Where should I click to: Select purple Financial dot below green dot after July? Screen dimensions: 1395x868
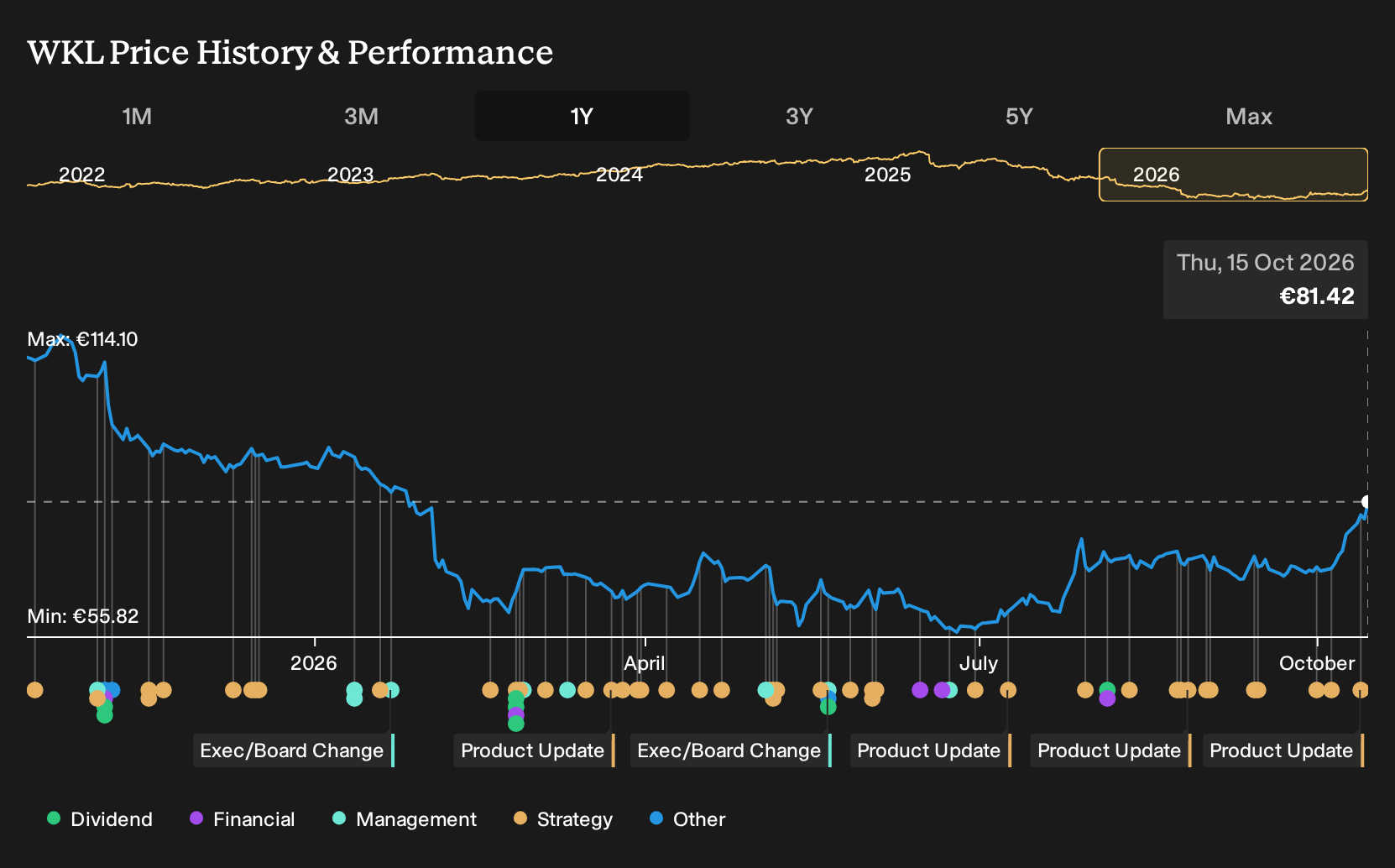click(1107, 698)
